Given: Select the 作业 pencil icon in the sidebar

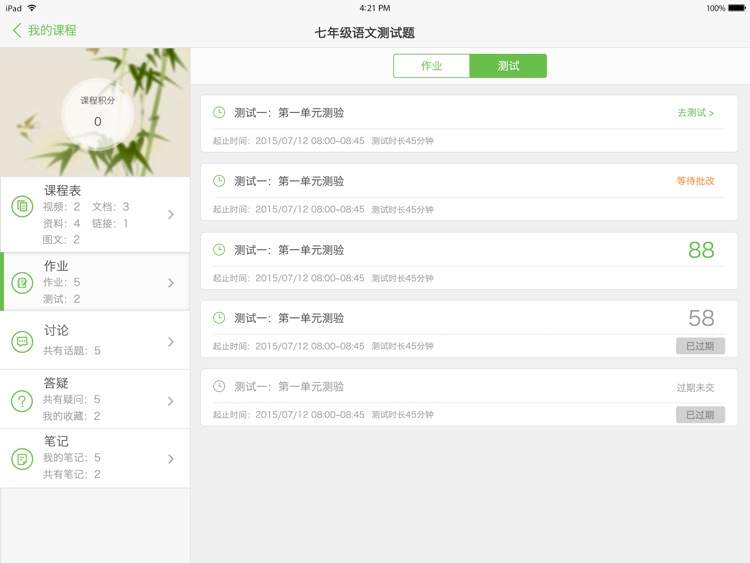Looking at the screenshot, I should coord(22,283).
